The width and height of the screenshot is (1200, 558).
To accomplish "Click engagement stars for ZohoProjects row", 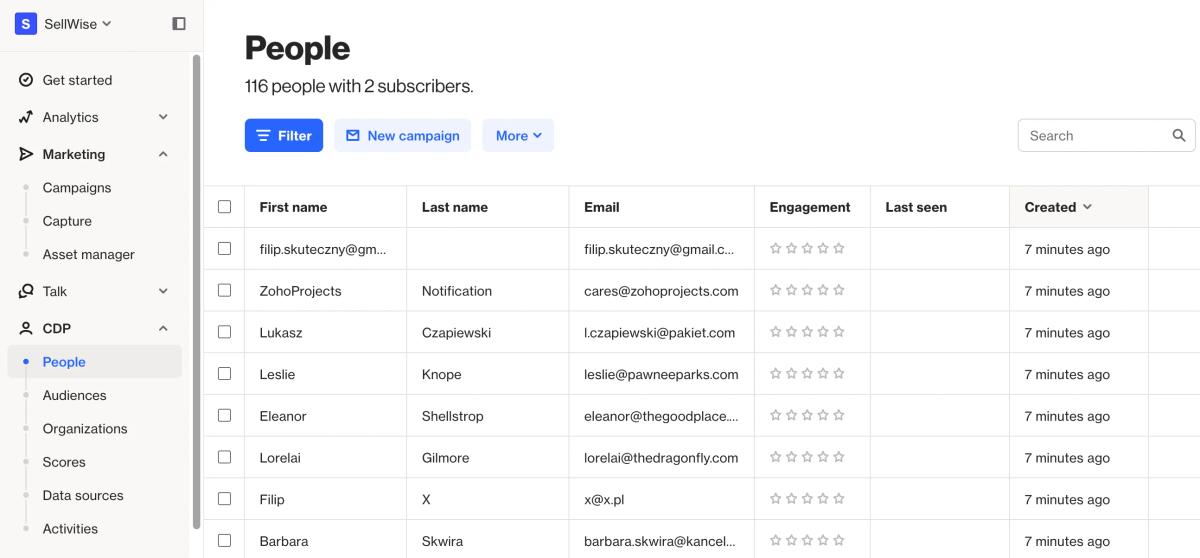I will coord(807,291).
